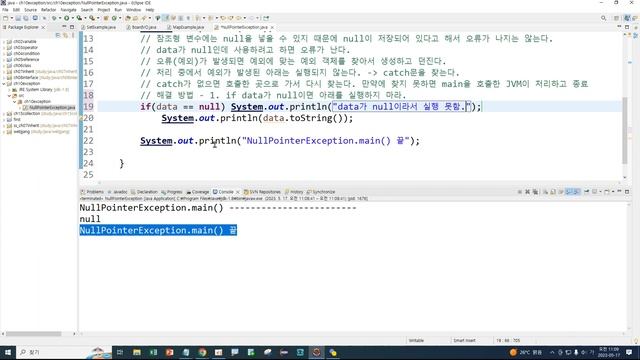Click the Coverage run toolbar icon

coord(79,18)
